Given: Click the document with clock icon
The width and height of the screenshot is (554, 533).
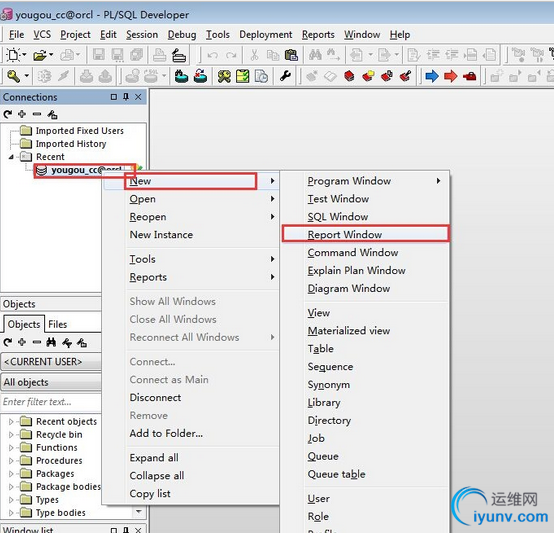Looking at the screenshot, I should pyautogui.click(x=261, y=76).
